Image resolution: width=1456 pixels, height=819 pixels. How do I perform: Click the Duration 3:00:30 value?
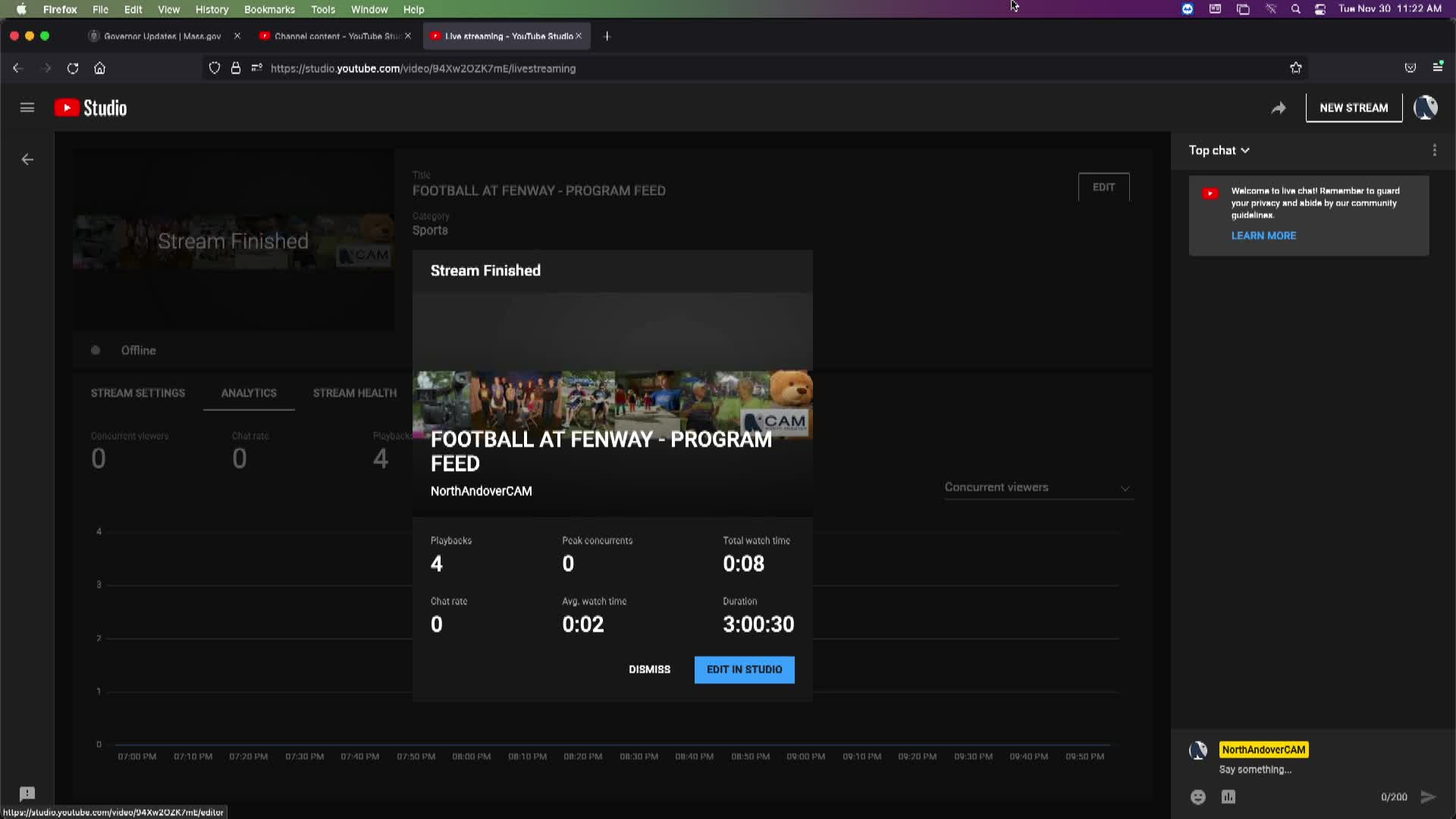(x=758, y=624)
